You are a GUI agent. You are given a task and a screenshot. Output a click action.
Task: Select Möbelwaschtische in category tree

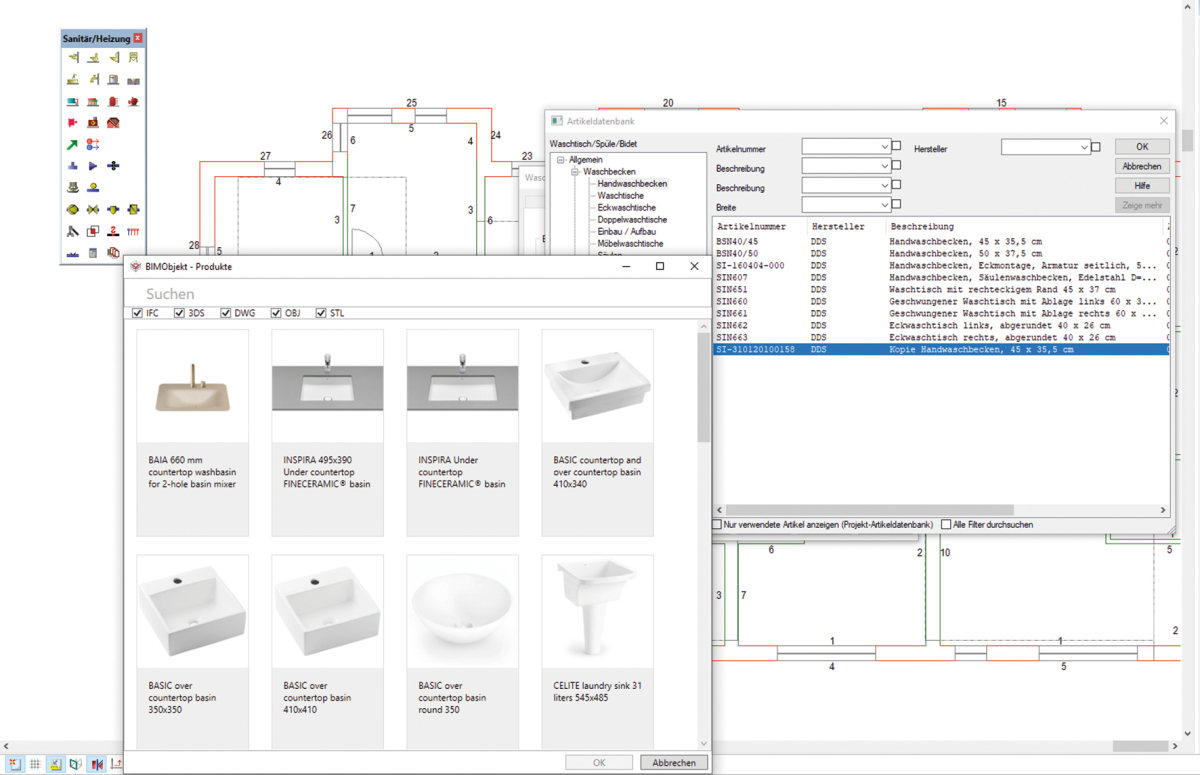[x=630, y=244]
